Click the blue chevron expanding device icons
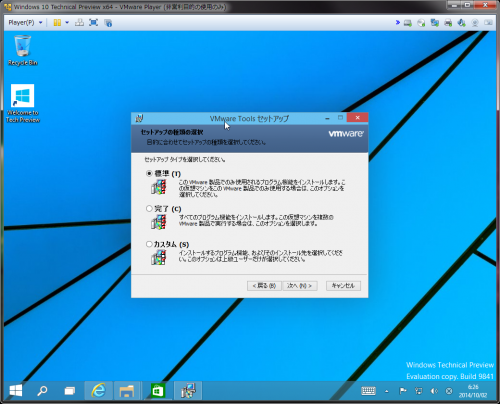The height and width of the screenshot is (404, 500). (x=398, y=23)
